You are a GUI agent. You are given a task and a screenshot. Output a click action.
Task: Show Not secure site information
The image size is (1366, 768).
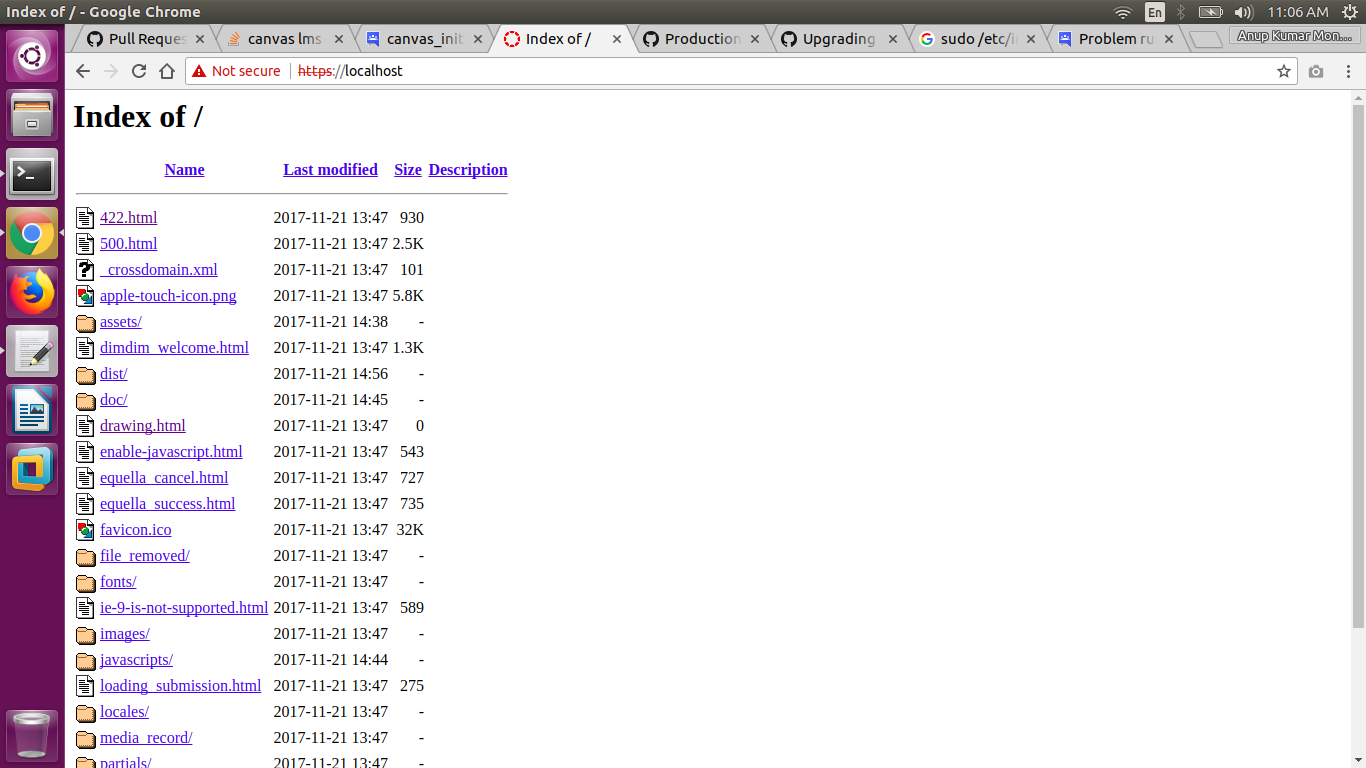coord(236,71)
